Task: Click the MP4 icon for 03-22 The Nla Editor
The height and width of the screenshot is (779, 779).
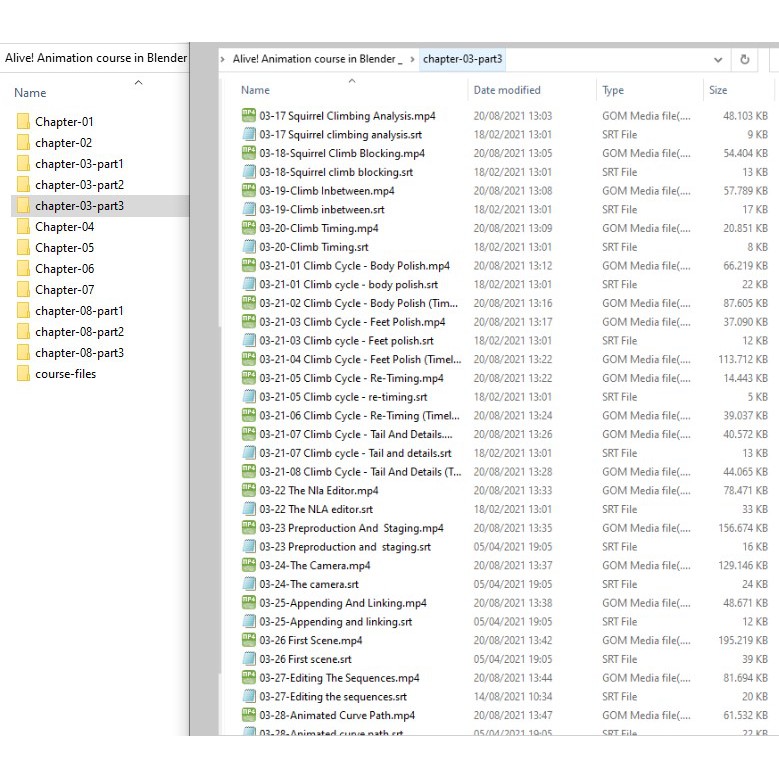Action: click(x=249, y=490)
